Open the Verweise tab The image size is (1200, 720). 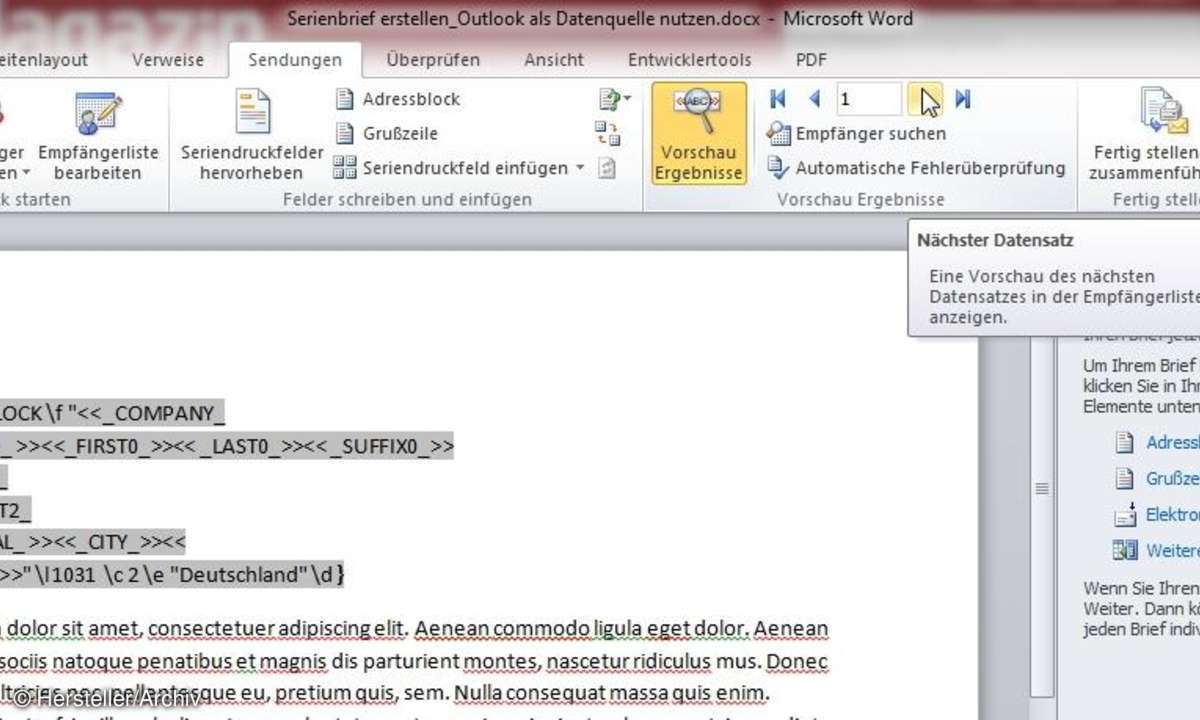[x=169, y=60]
